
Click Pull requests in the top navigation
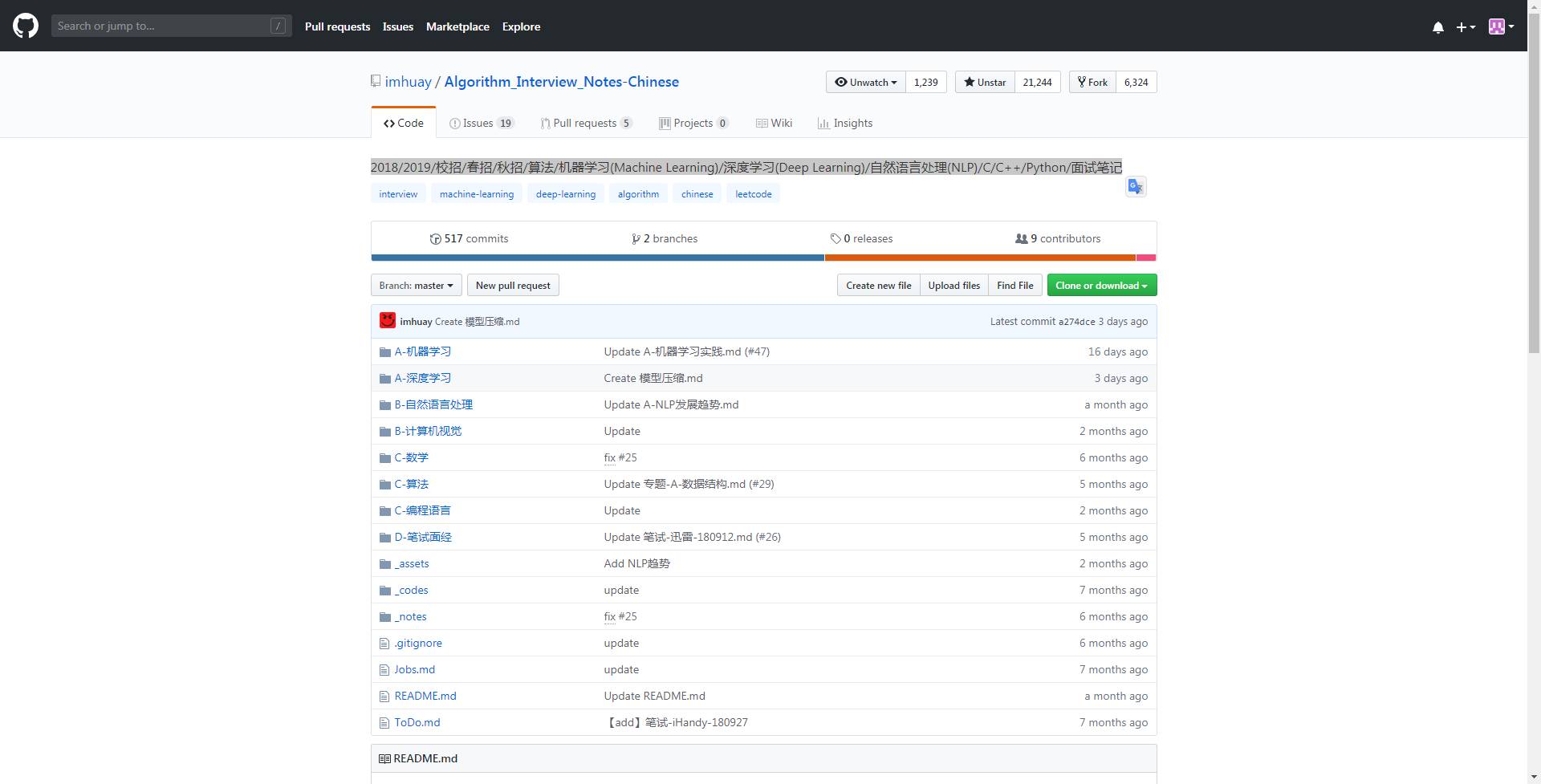[338, 26]
